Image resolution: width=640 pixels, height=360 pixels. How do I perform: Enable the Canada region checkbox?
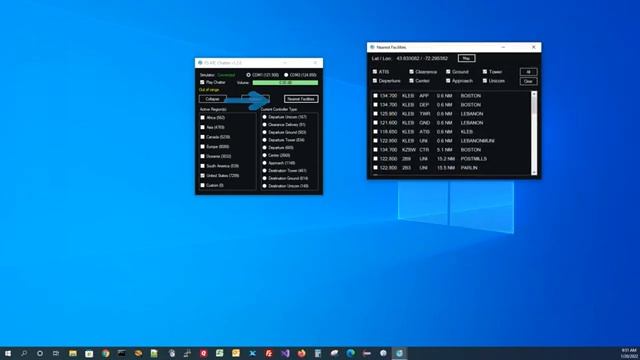tap(202, 137)
